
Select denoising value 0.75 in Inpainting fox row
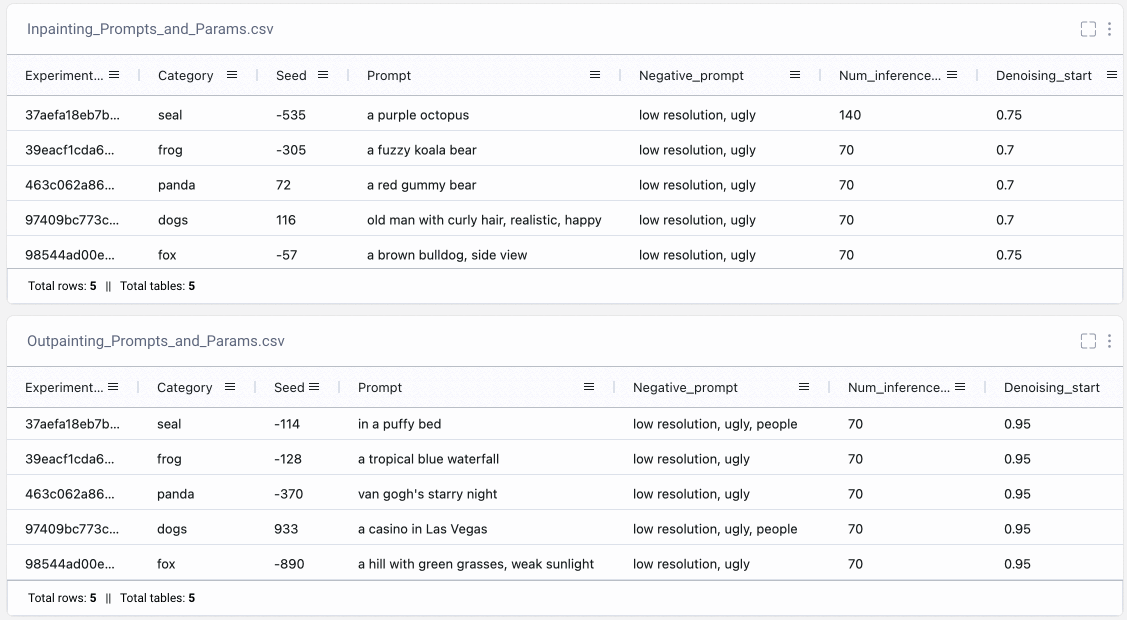[1008, 255]
